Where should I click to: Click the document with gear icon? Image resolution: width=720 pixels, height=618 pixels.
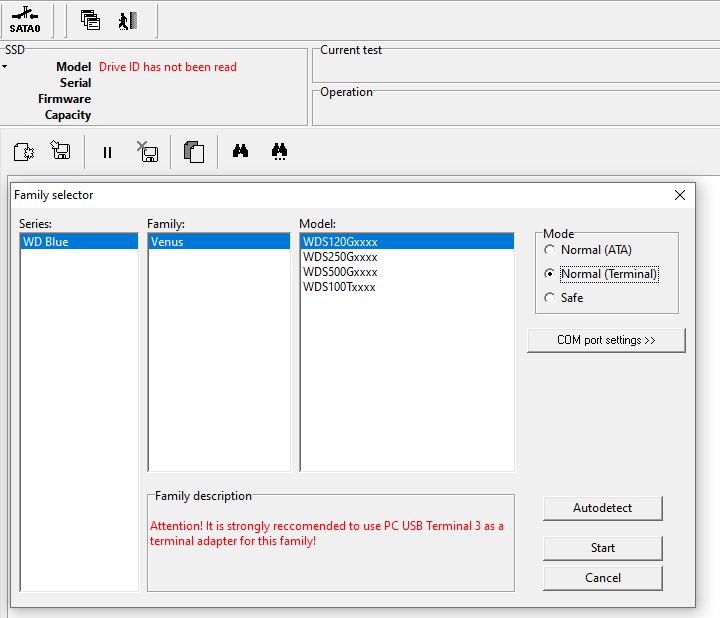coord(23,152)
